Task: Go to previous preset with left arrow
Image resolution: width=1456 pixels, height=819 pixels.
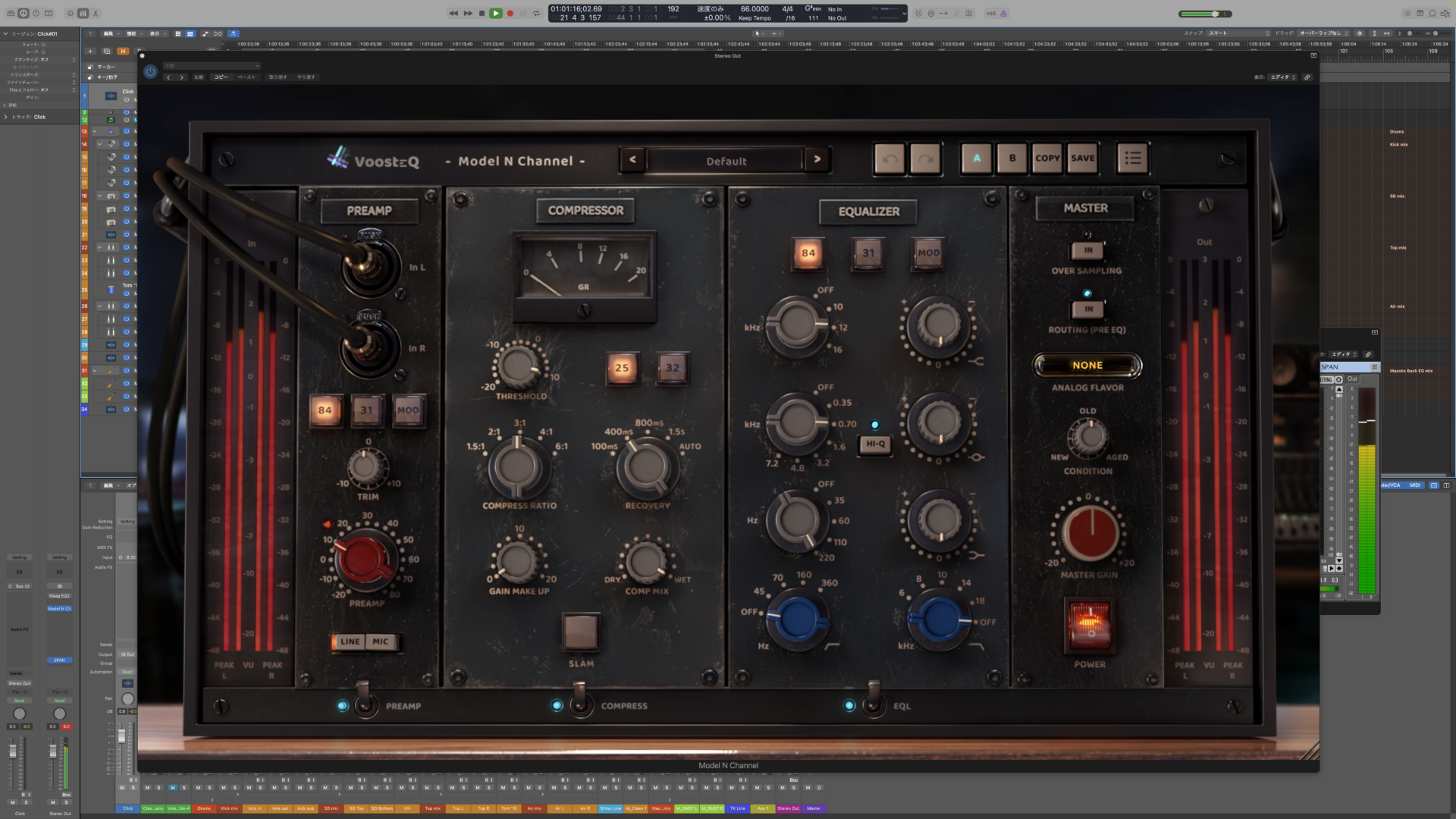Action: tap(632, 159)
